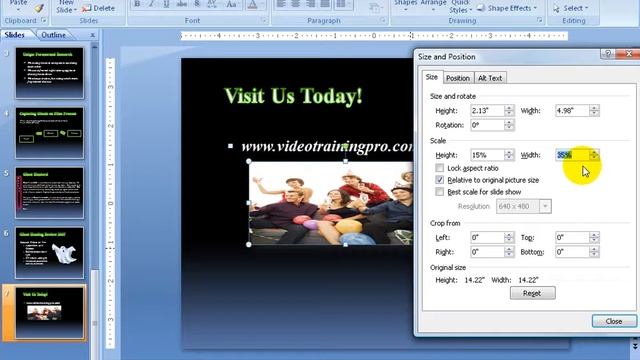The height and width of the screenshot is (360, 640).
Task: Open Character Spacing options
Action: point(212,4)
